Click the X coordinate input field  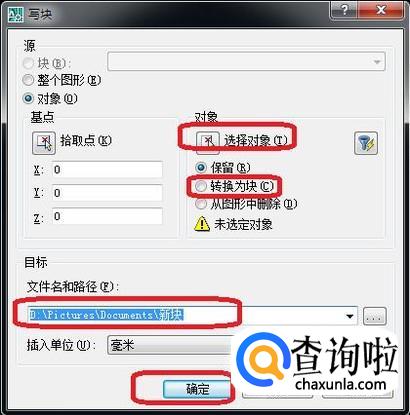point(107,170)
